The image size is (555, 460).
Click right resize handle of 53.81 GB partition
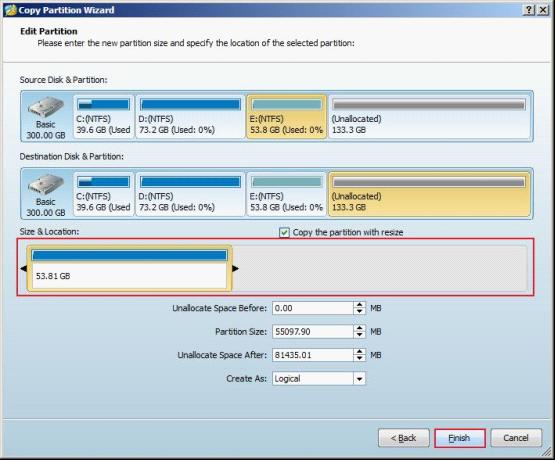(x=235, y=269)
